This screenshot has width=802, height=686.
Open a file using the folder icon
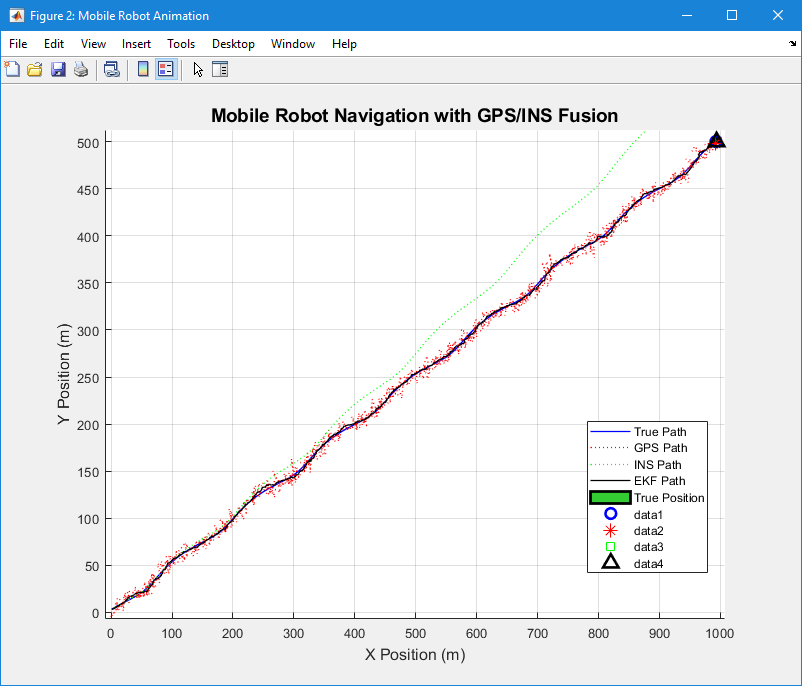[35, 69]
